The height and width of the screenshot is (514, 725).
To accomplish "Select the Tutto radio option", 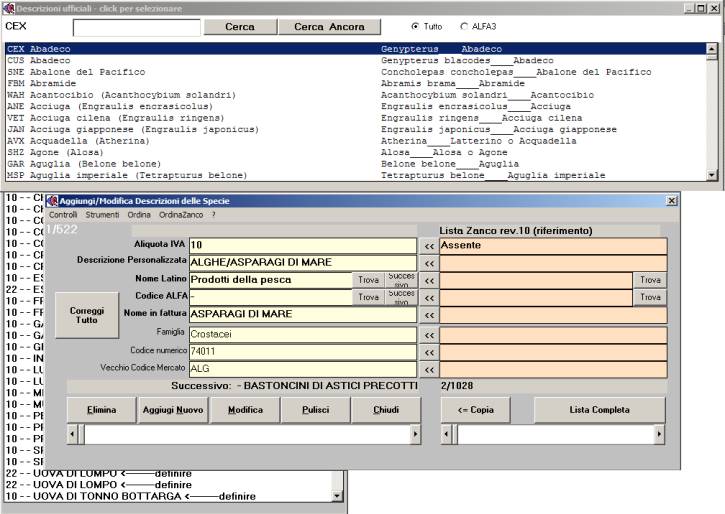I will pyautogui.click(x=416, y=27).
